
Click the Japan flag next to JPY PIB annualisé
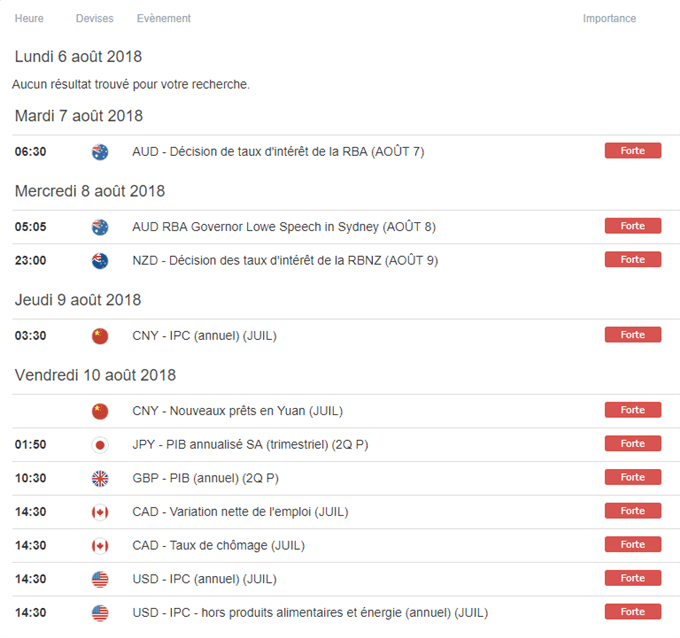100,445
